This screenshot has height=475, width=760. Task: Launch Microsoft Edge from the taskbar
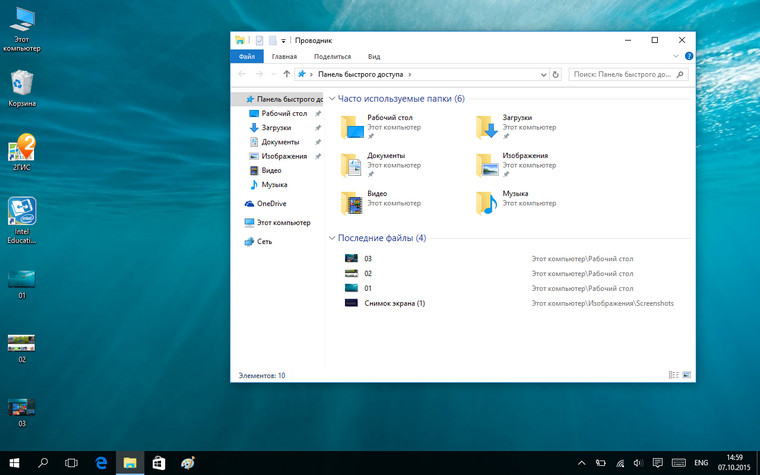[101, 463]
